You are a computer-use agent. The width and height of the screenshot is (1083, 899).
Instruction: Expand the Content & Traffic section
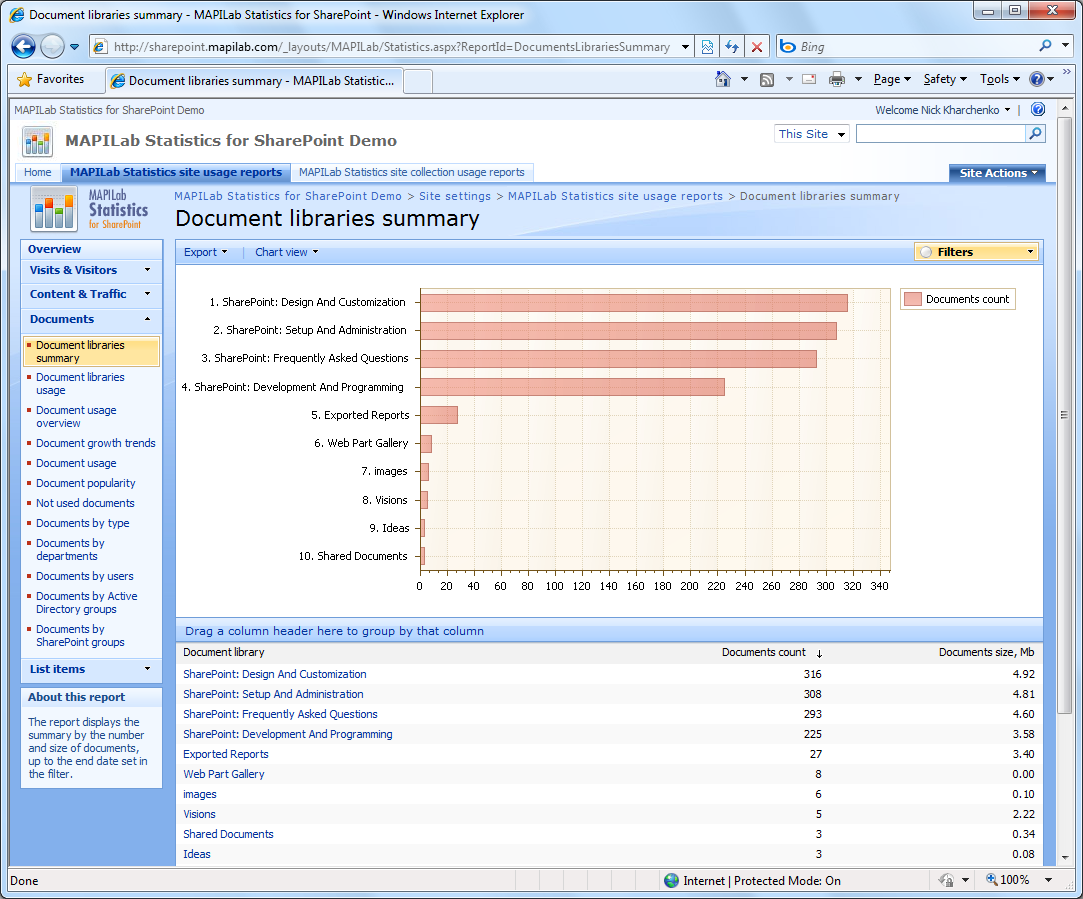[x=90, y=294]
